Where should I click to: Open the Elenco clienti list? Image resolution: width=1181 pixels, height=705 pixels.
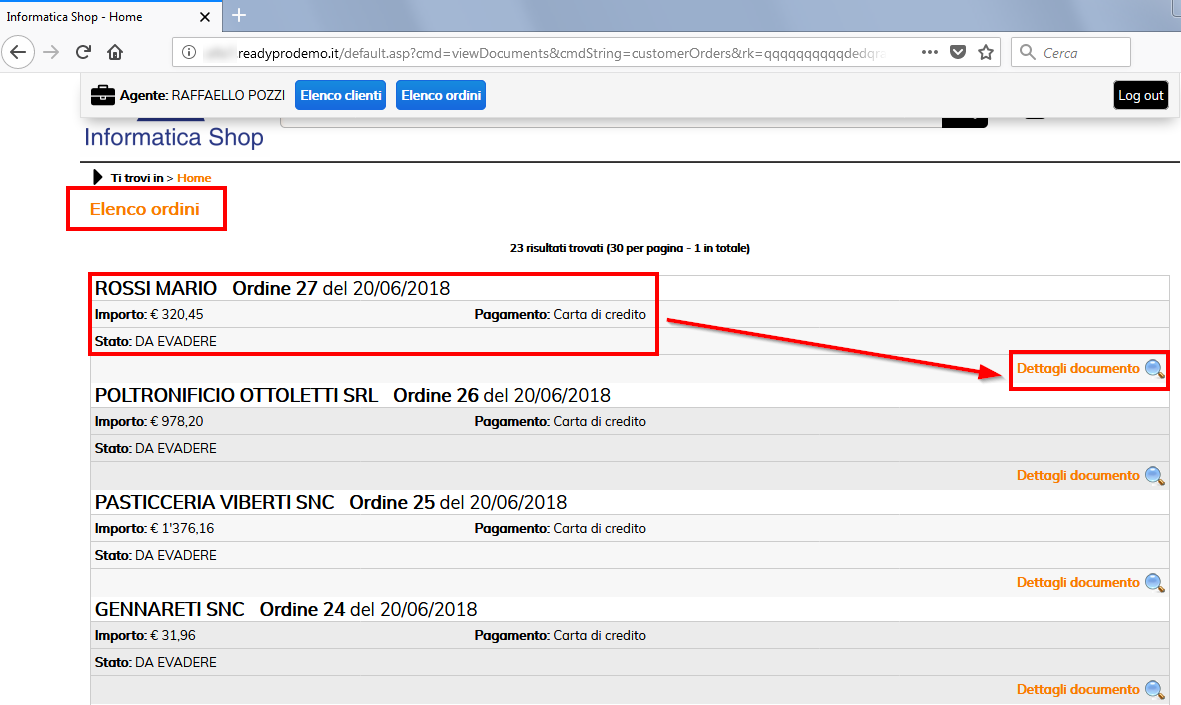(x=340, y=96)
